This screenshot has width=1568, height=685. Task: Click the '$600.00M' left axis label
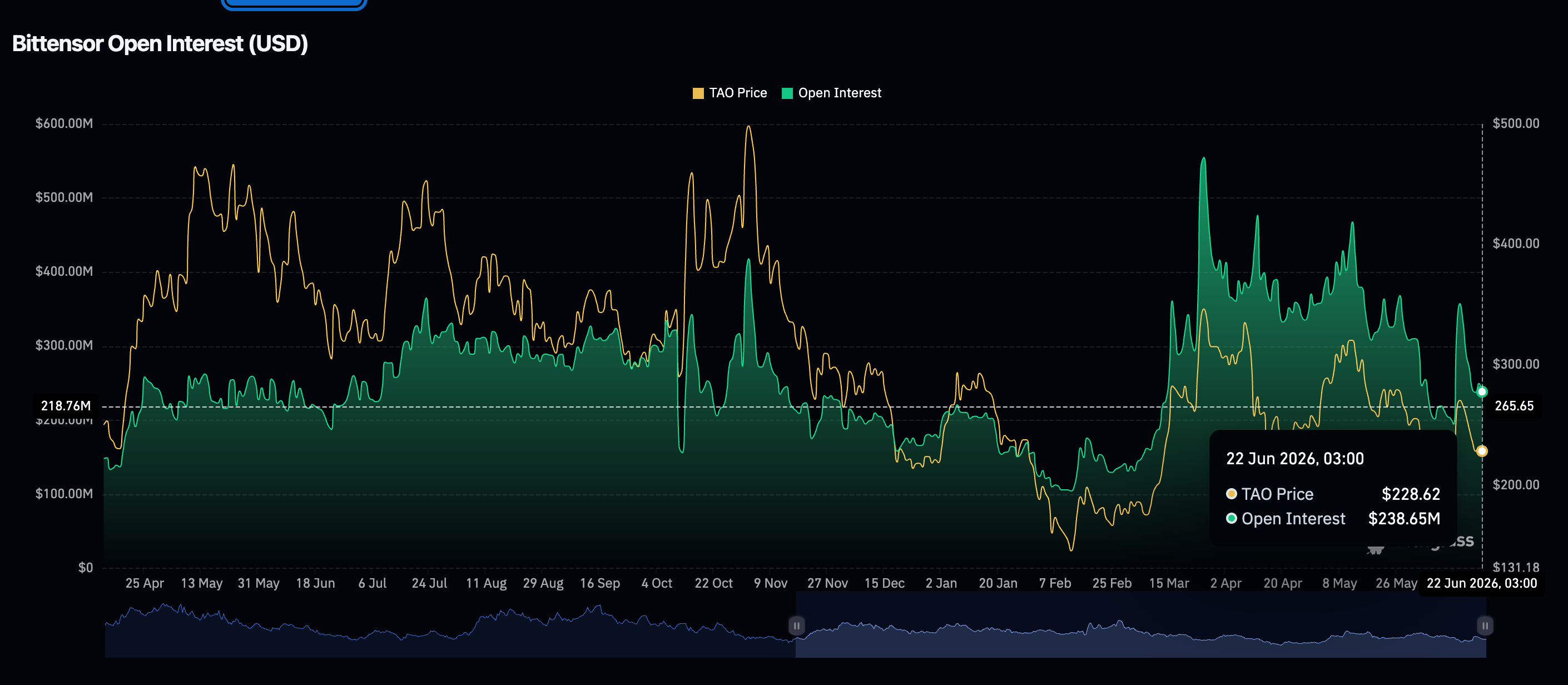pyautogui.click(x=64, y=123)
